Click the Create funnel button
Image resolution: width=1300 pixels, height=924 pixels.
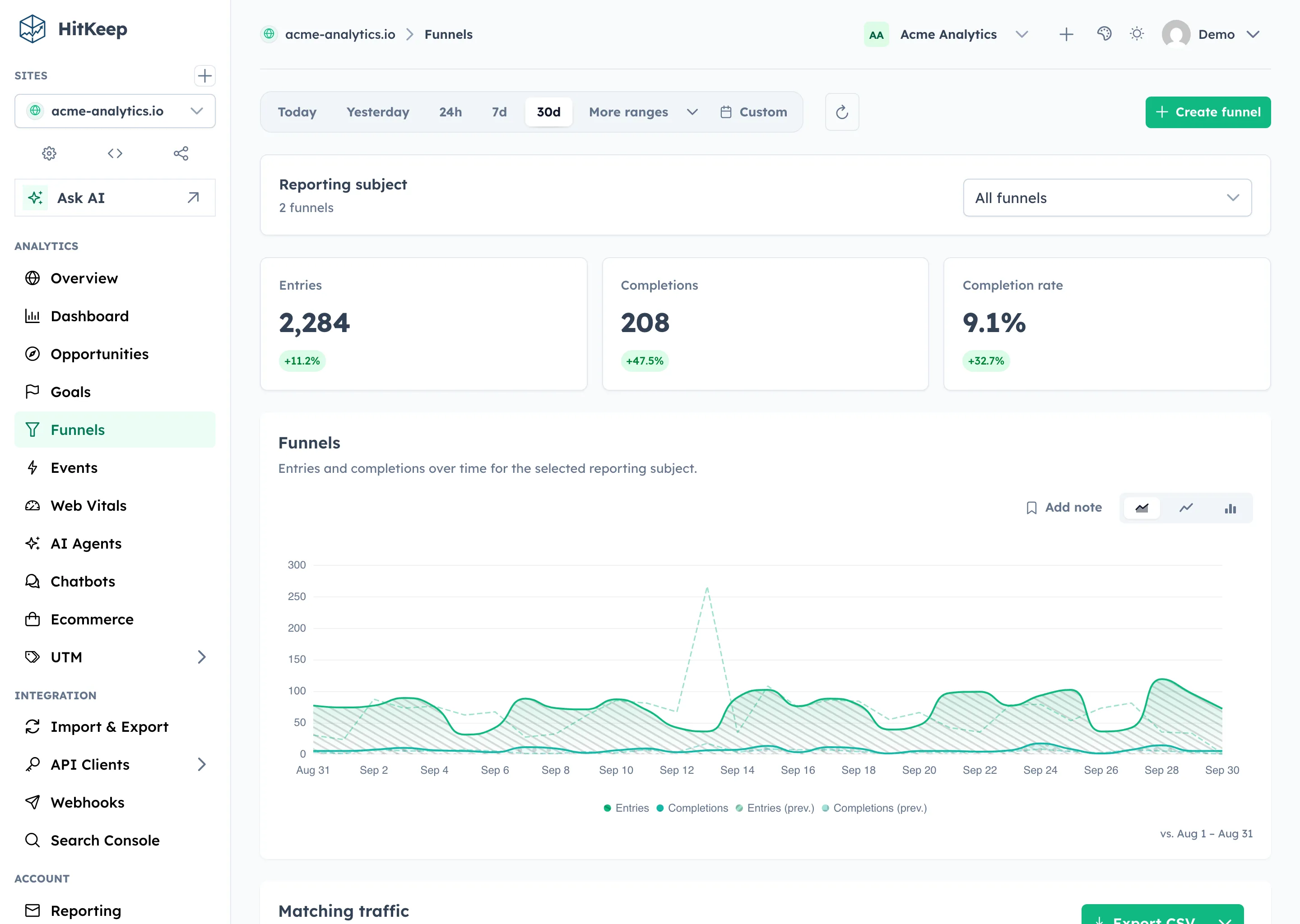(x=1208, y=112)
